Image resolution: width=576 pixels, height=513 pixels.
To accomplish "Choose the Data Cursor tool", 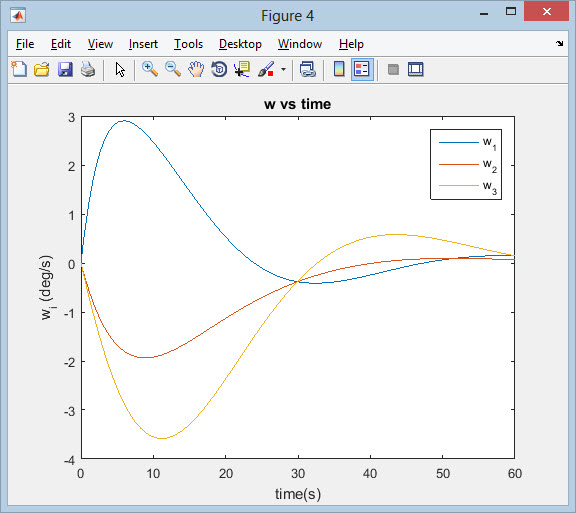I will tap(242, 69).
